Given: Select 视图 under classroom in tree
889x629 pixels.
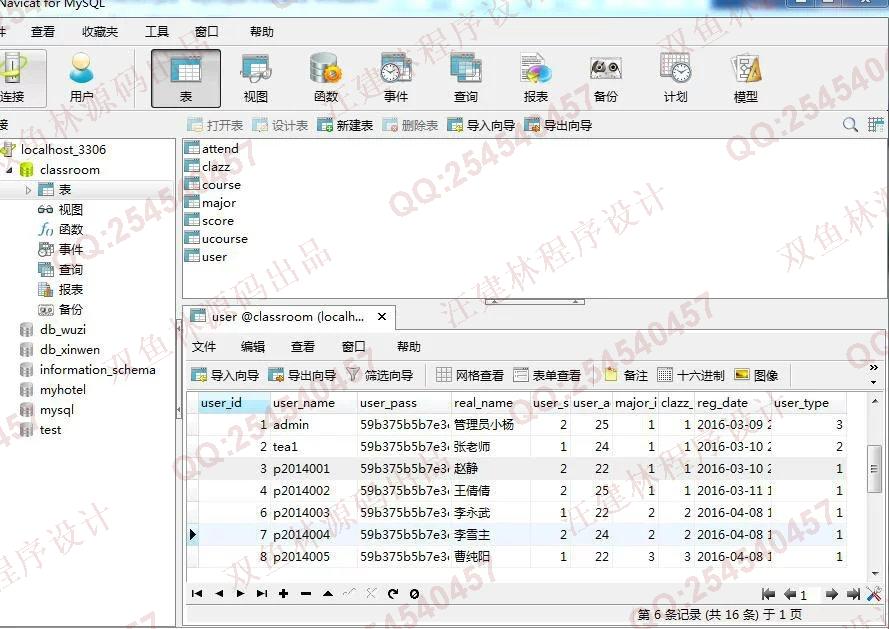Looking at the screenshot, I should 70,210.
